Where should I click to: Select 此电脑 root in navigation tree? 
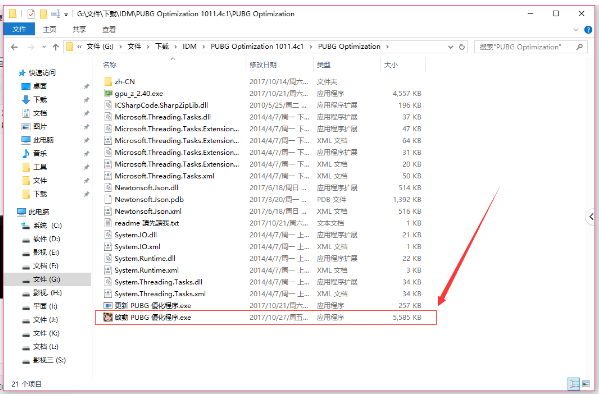coord(38,212)
